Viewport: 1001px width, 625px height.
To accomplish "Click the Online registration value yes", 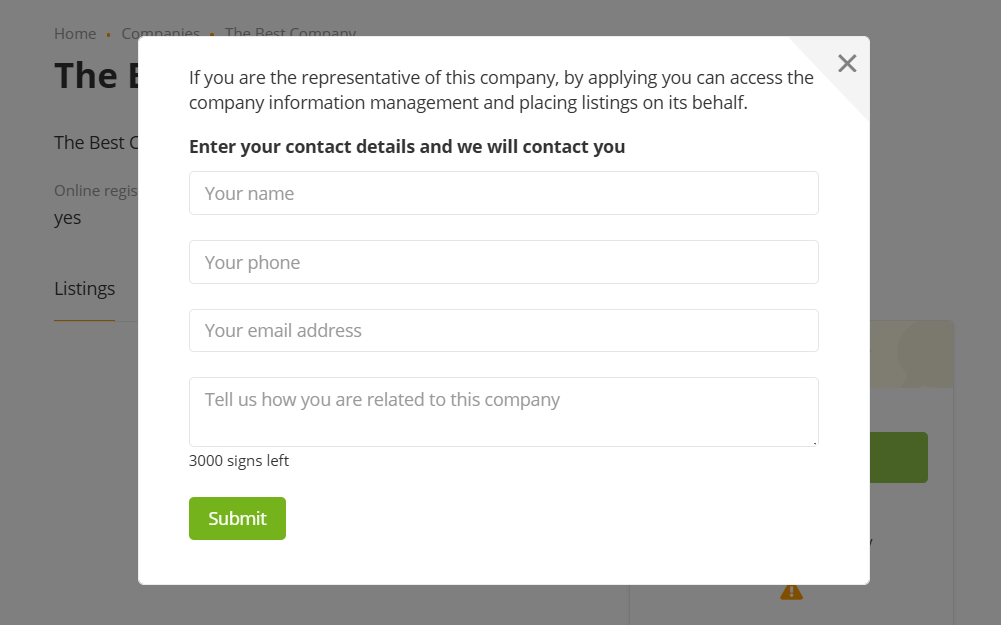I will pos(68,218).
